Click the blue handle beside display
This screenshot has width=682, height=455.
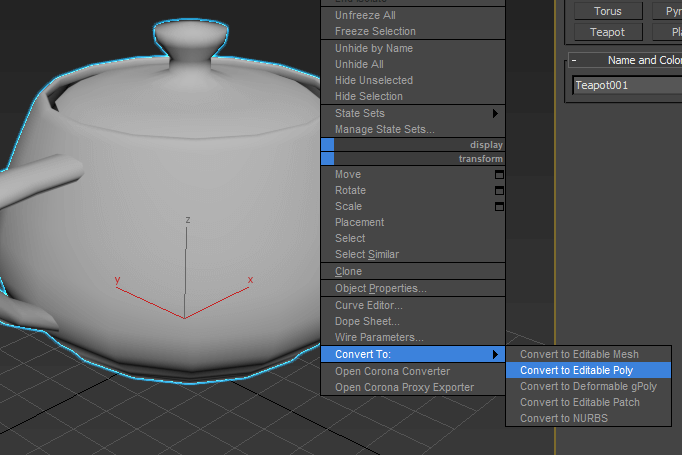click(x=328, y=145)
